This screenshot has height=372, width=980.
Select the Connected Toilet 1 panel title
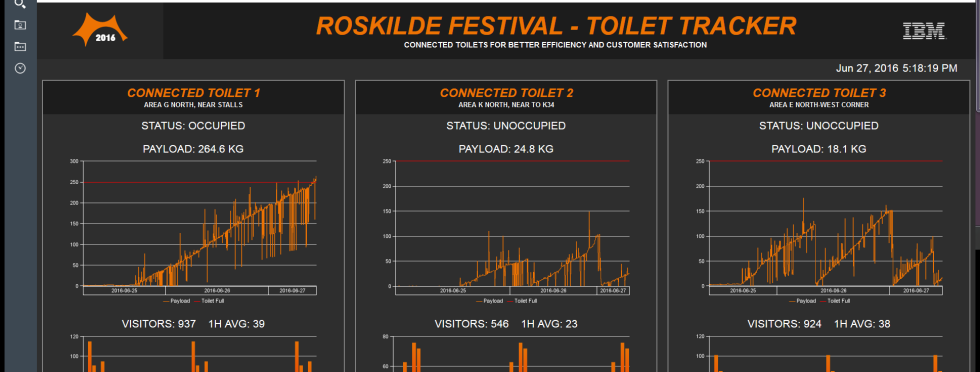(193, 93)
